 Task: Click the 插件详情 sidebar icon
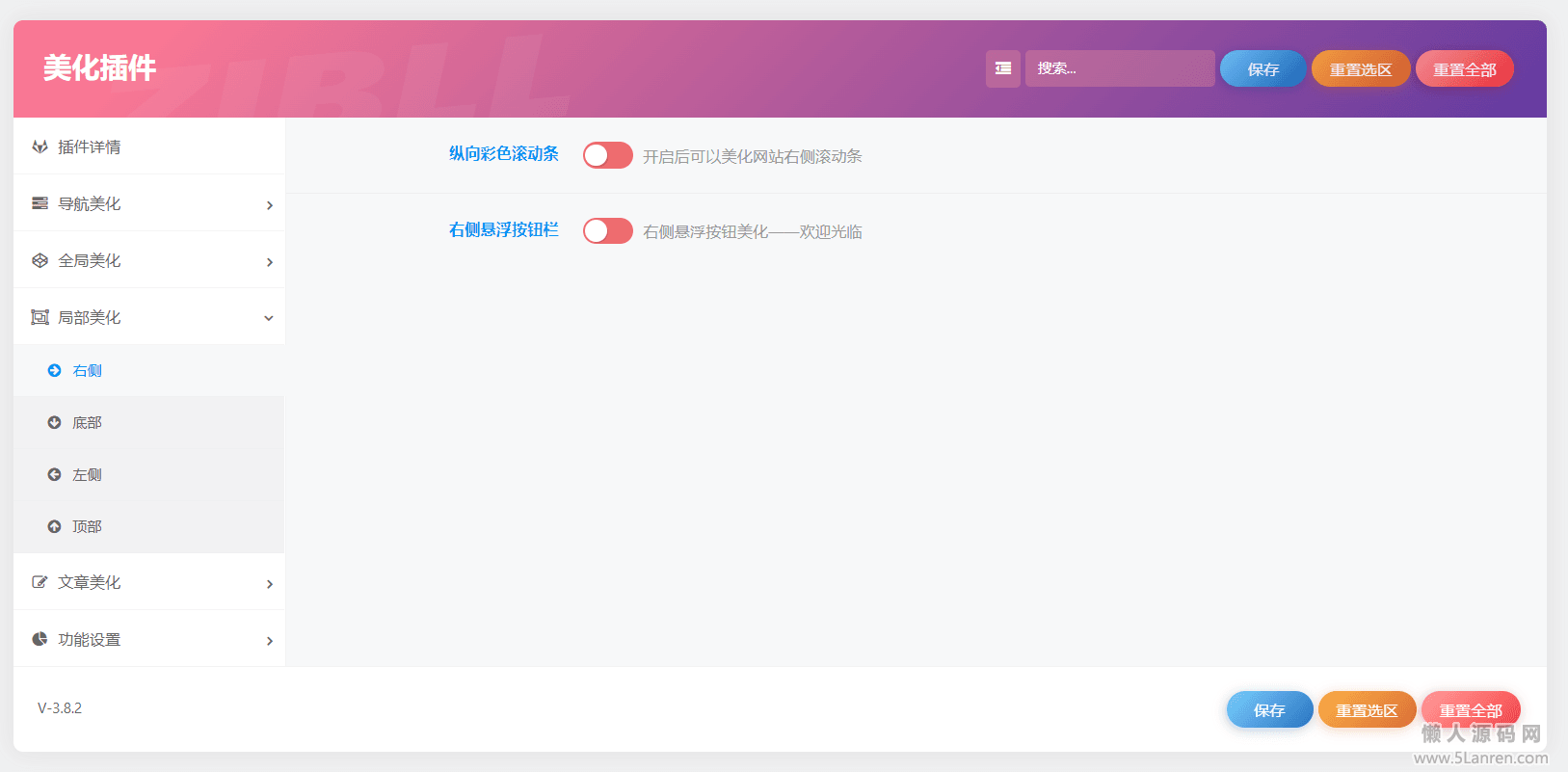40,146
